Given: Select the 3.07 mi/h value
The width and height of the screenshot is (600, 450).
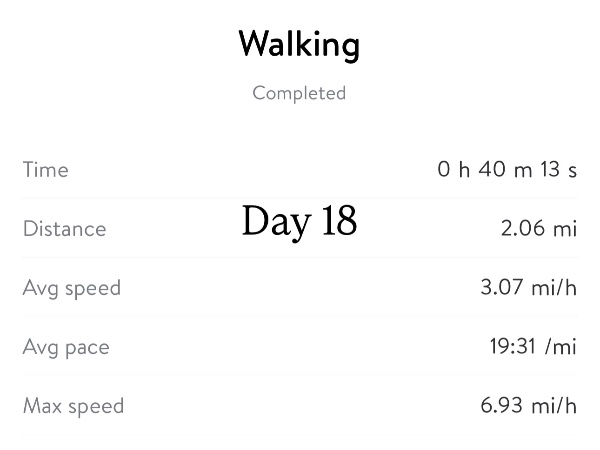Looking at the screenshot, I should [x=529, y=288].
